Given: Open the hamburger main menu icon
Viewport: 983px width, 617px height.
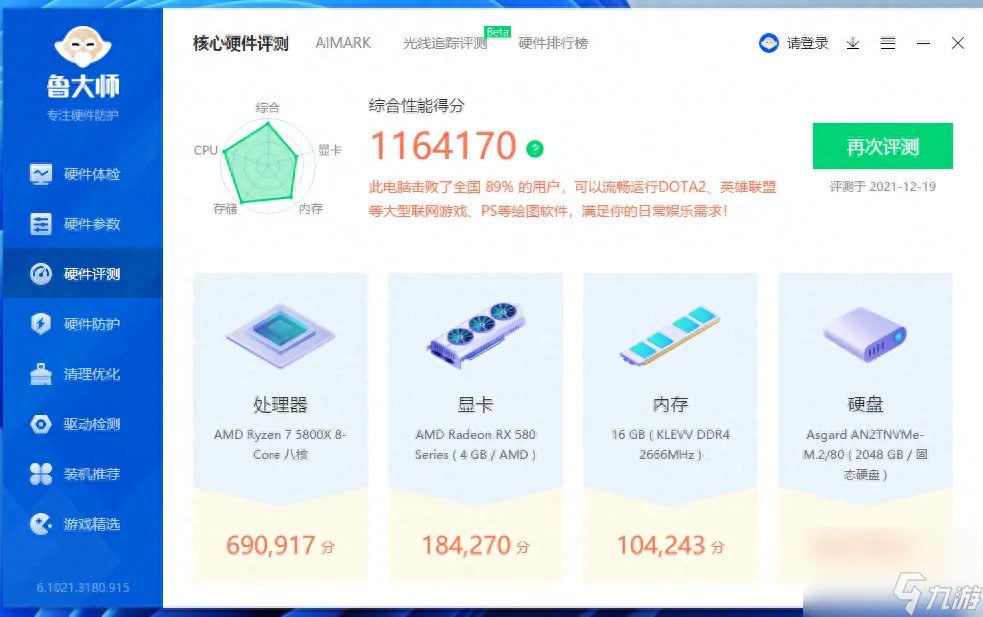Looking at the screenshot, I should point(888,44).
